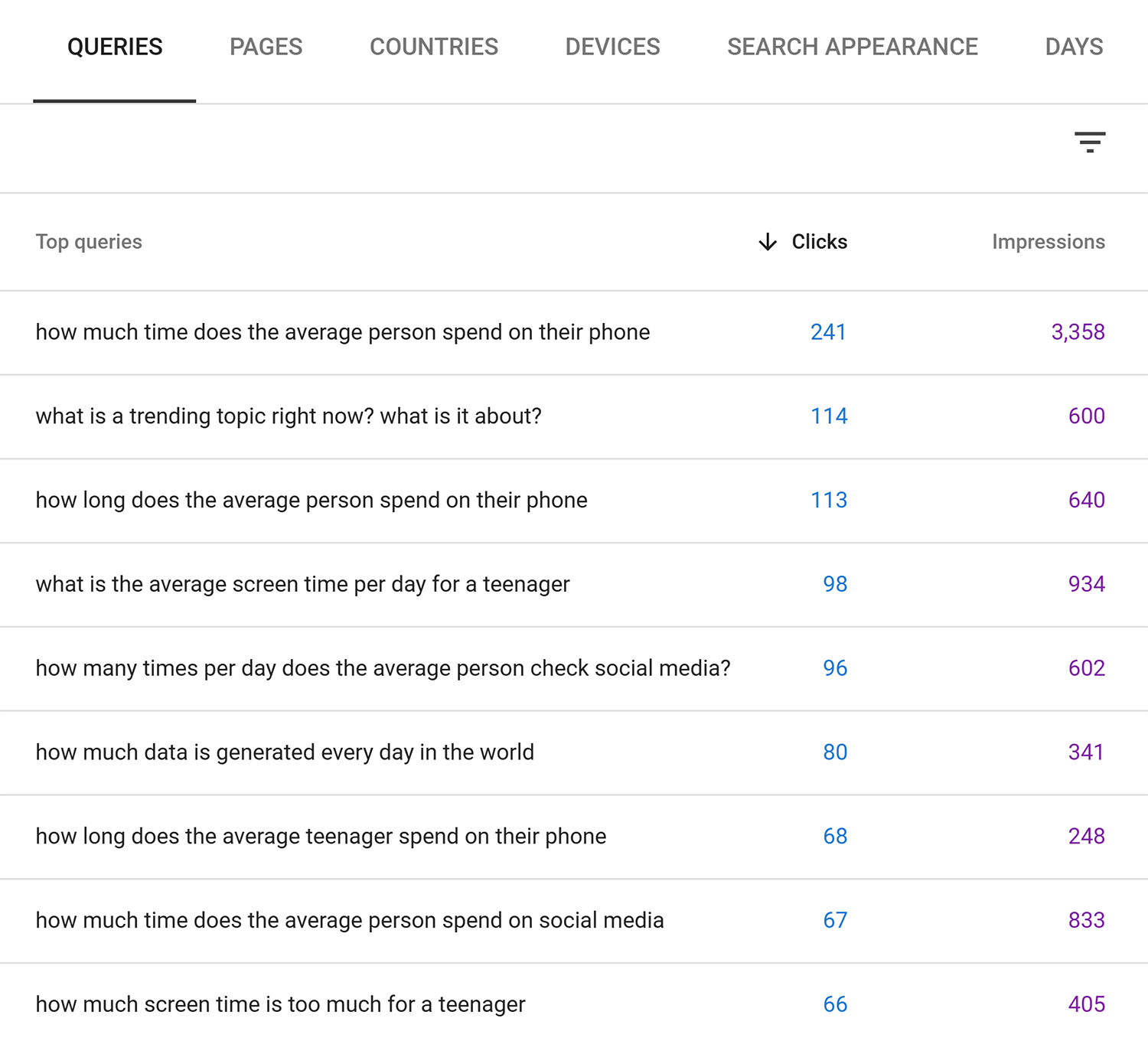Click the 67 clicks value

(x=835, y=921)
